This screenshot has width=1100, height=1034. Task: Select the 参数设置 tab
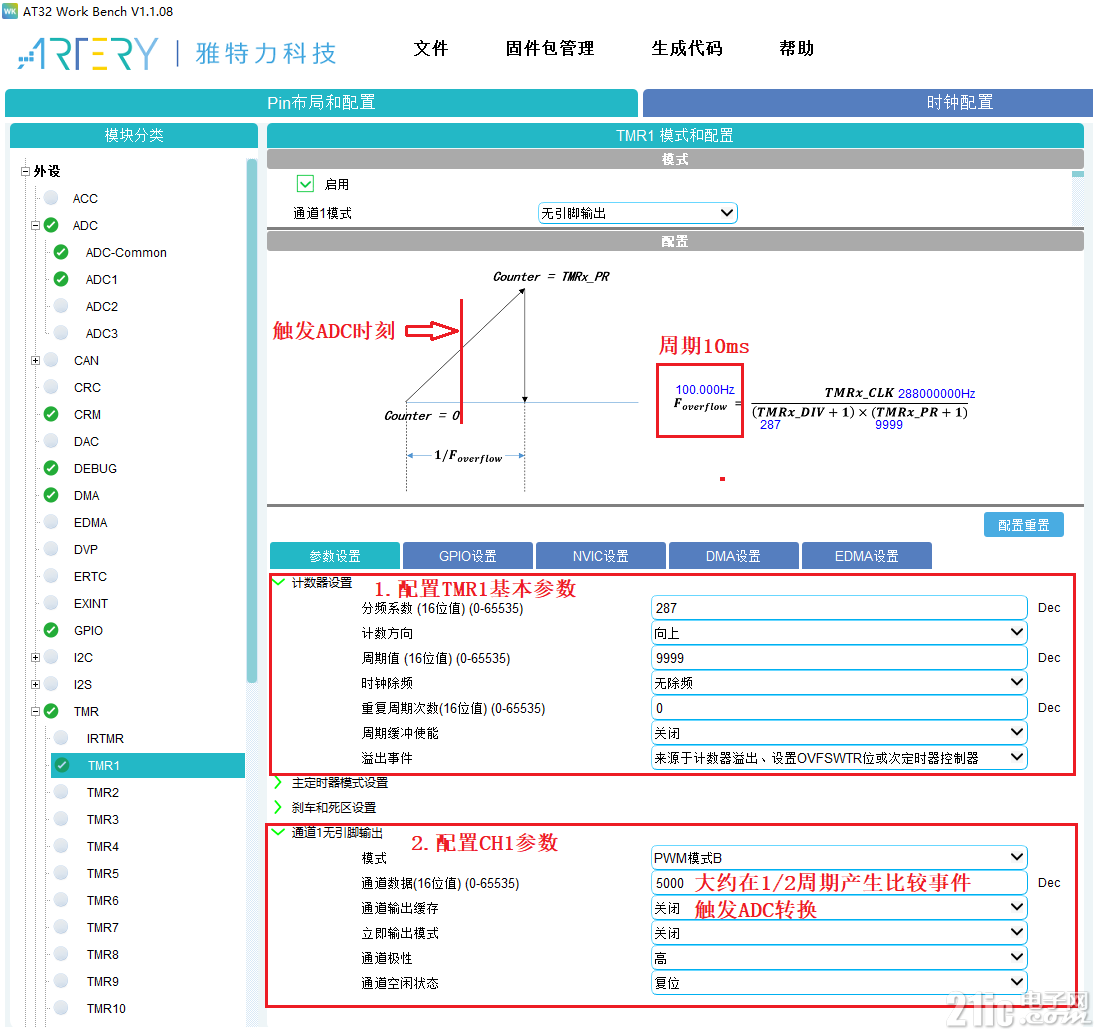tap(335, 556)
